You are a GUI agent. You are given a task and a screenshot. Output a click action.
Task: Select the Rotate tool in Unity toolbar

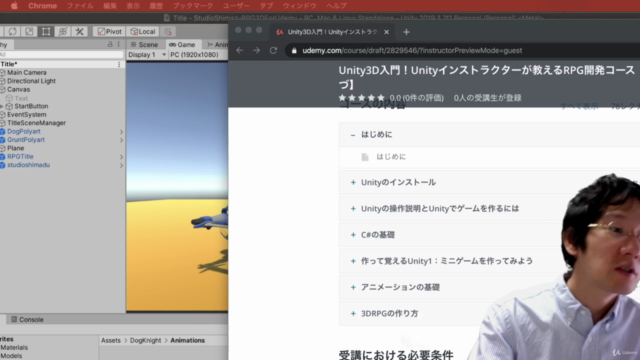[x=12, y=31]
